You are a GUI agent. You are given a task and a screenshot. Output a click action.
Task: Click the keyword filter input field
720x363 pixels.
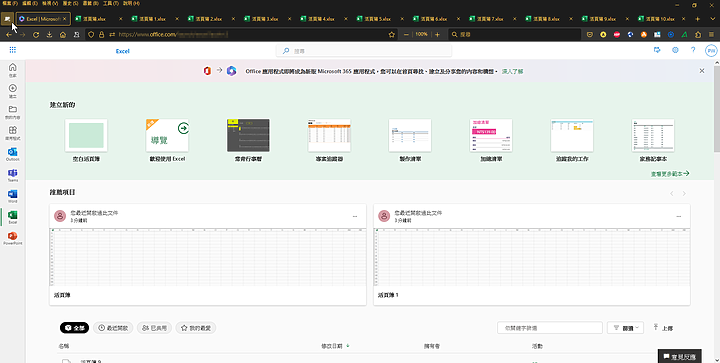click(x=550, y=328)
